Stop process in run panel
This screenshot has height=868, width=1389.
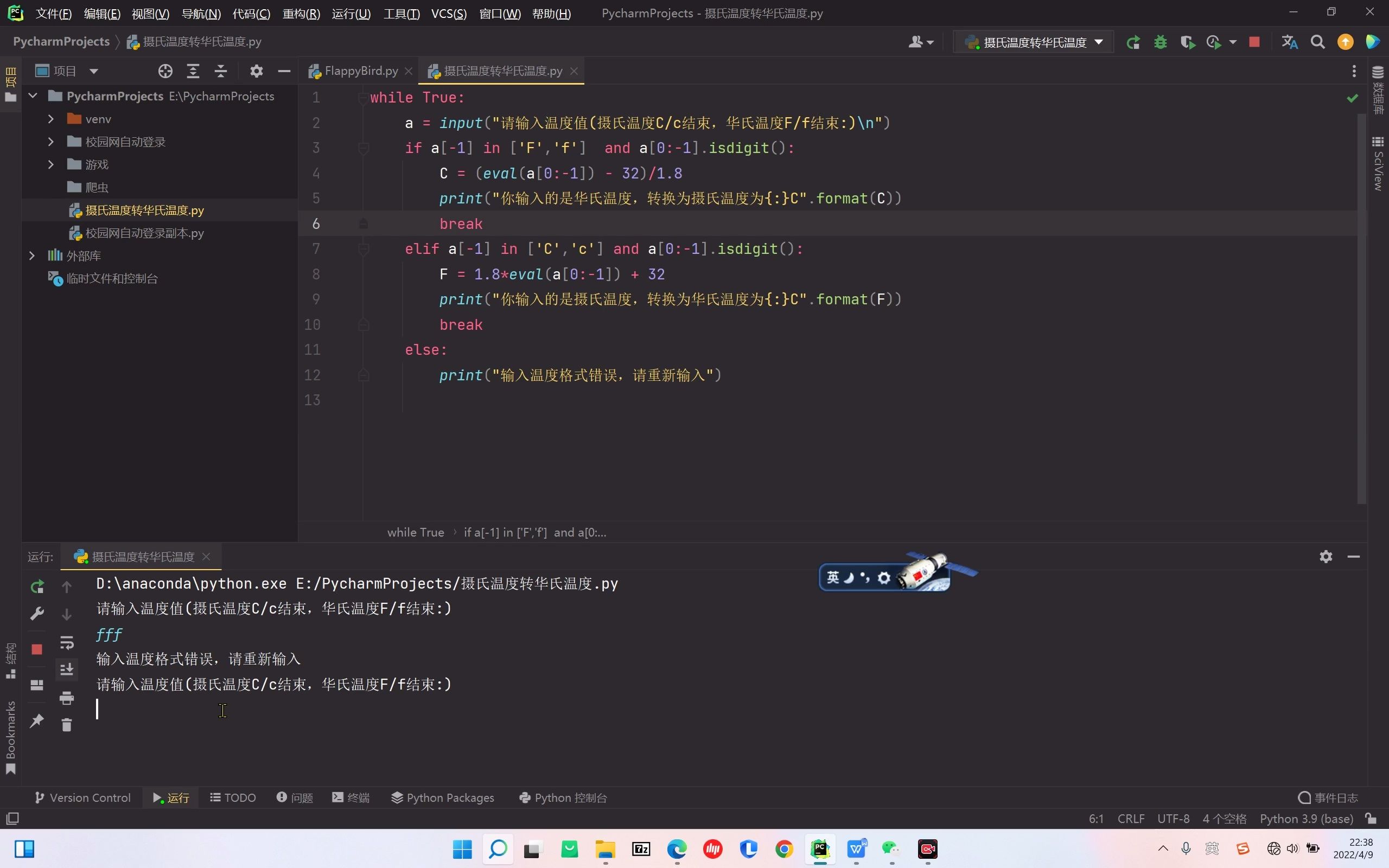(37, 649)
